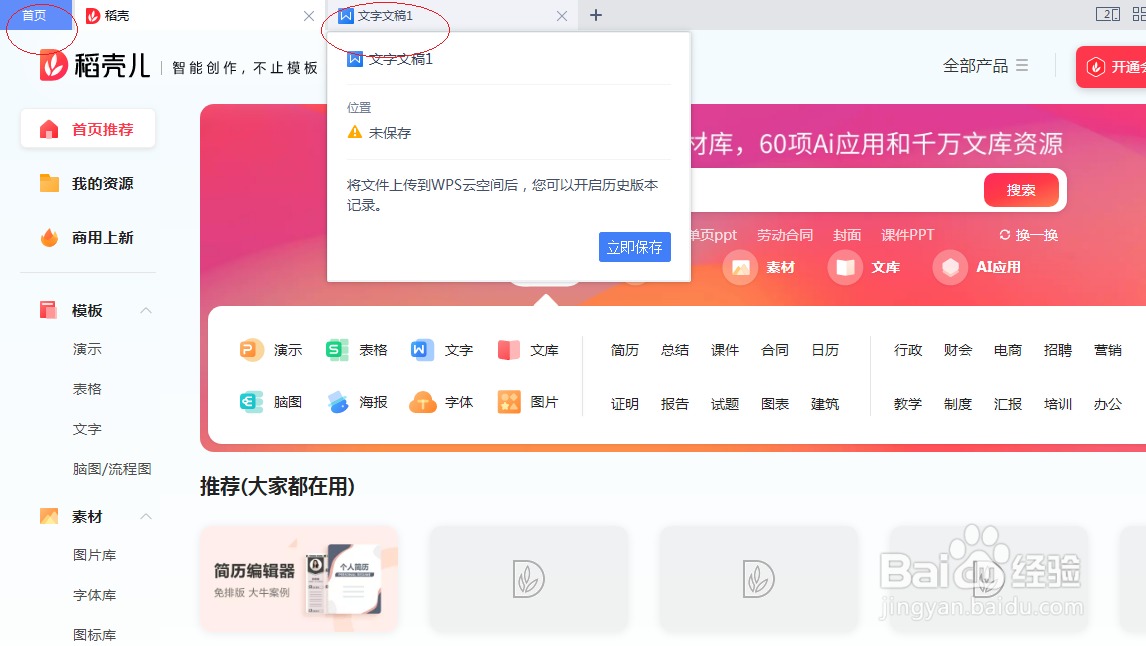Image resolution: width=1146 pixels, height=646 pixels.
Task: Click the 劳动合同 hot search link
Action: pos(785,235)
